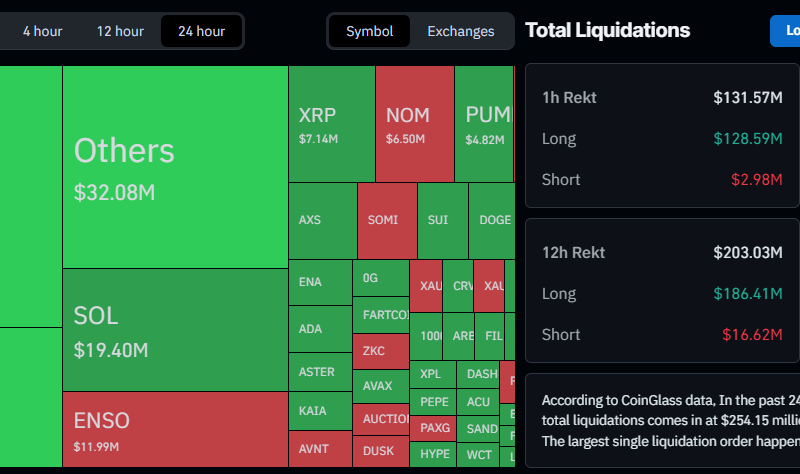
Task: Click the red ENSO tile
Action: 175,429
